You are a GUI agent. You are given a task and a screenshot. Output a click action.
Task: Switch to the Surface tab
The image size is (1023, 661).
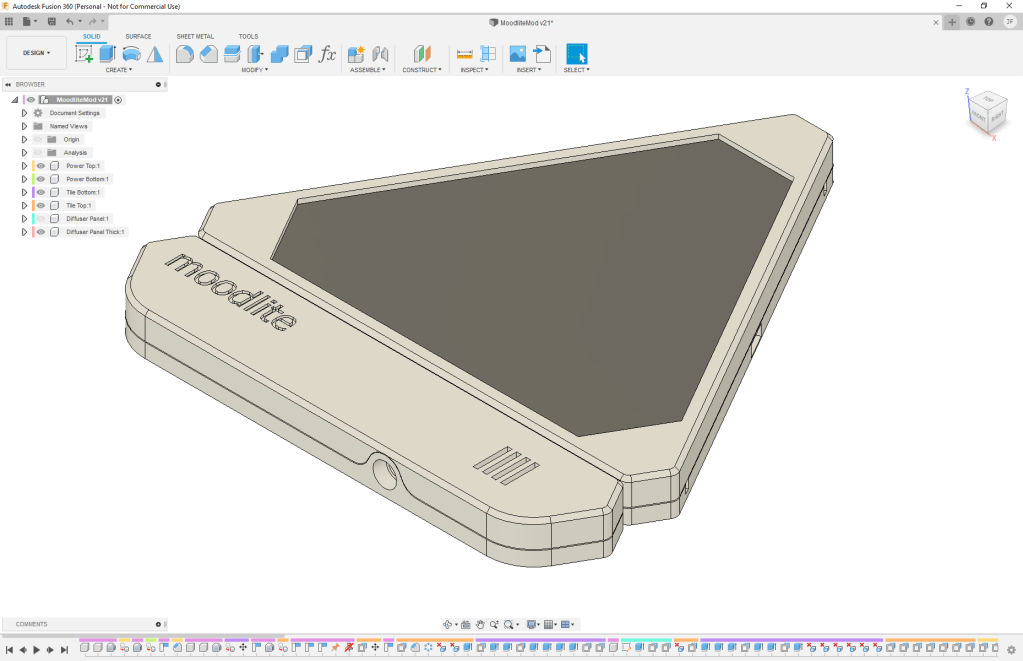point(138,36)
